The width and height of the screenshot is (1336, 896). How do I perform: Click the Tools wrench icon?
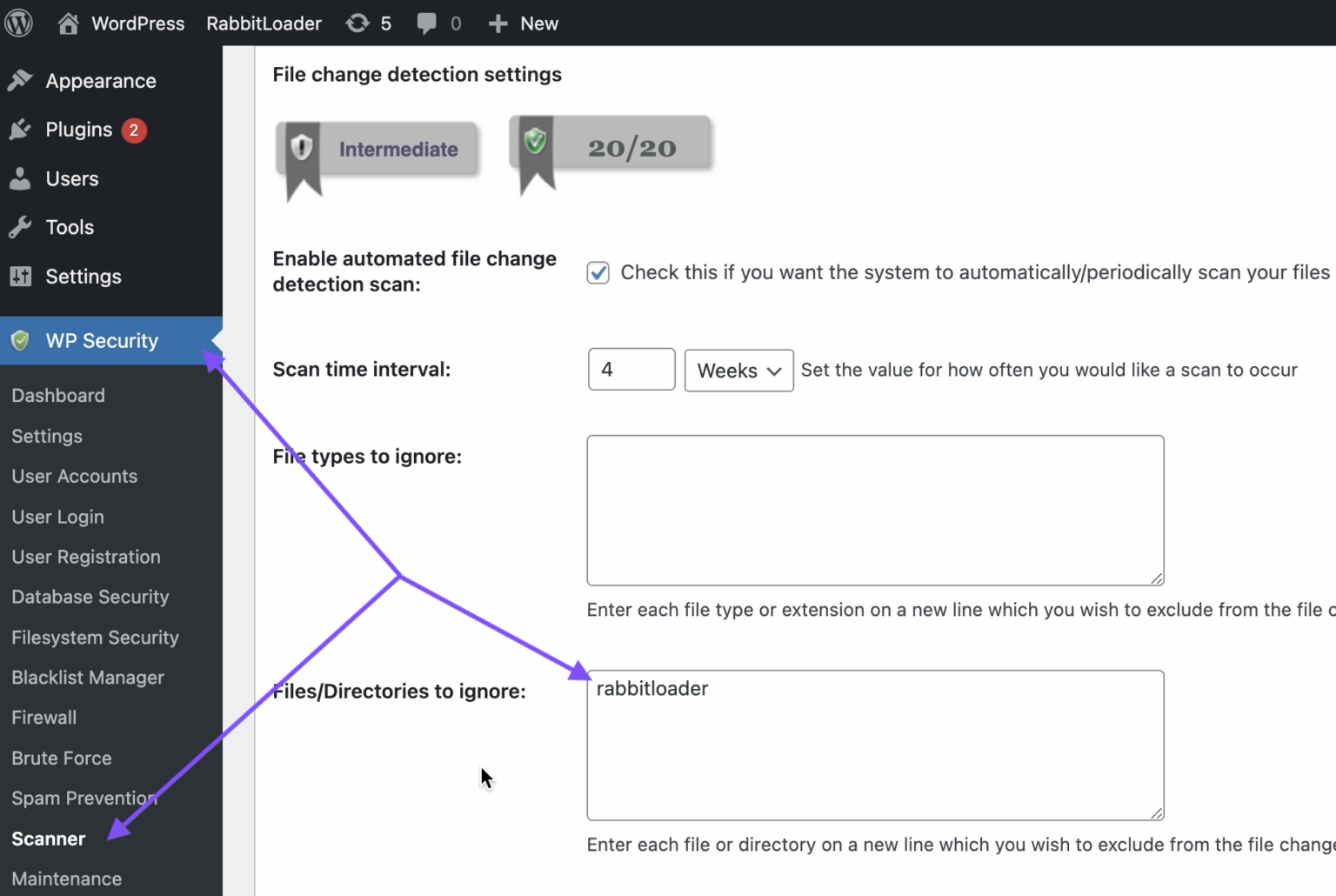click(x=21, y=227)
